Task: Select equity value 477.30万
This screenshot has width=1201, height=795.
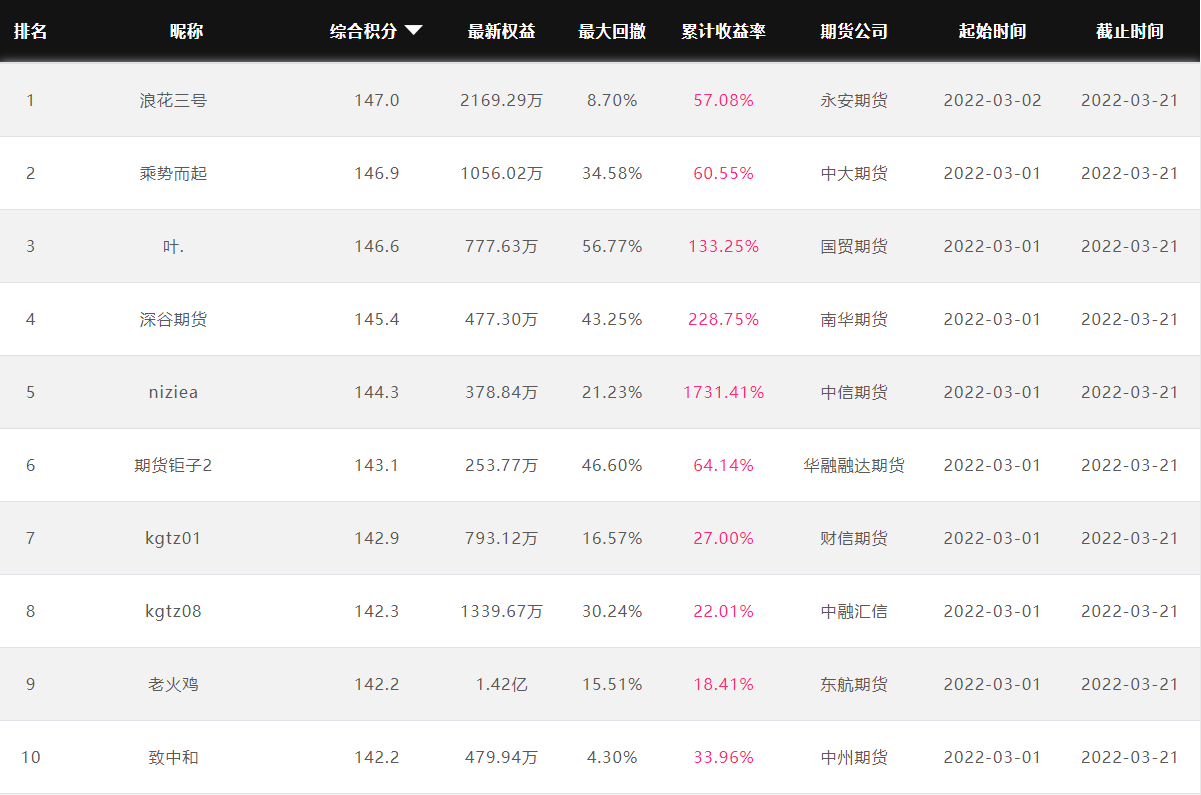Action: tap(502, 319)
